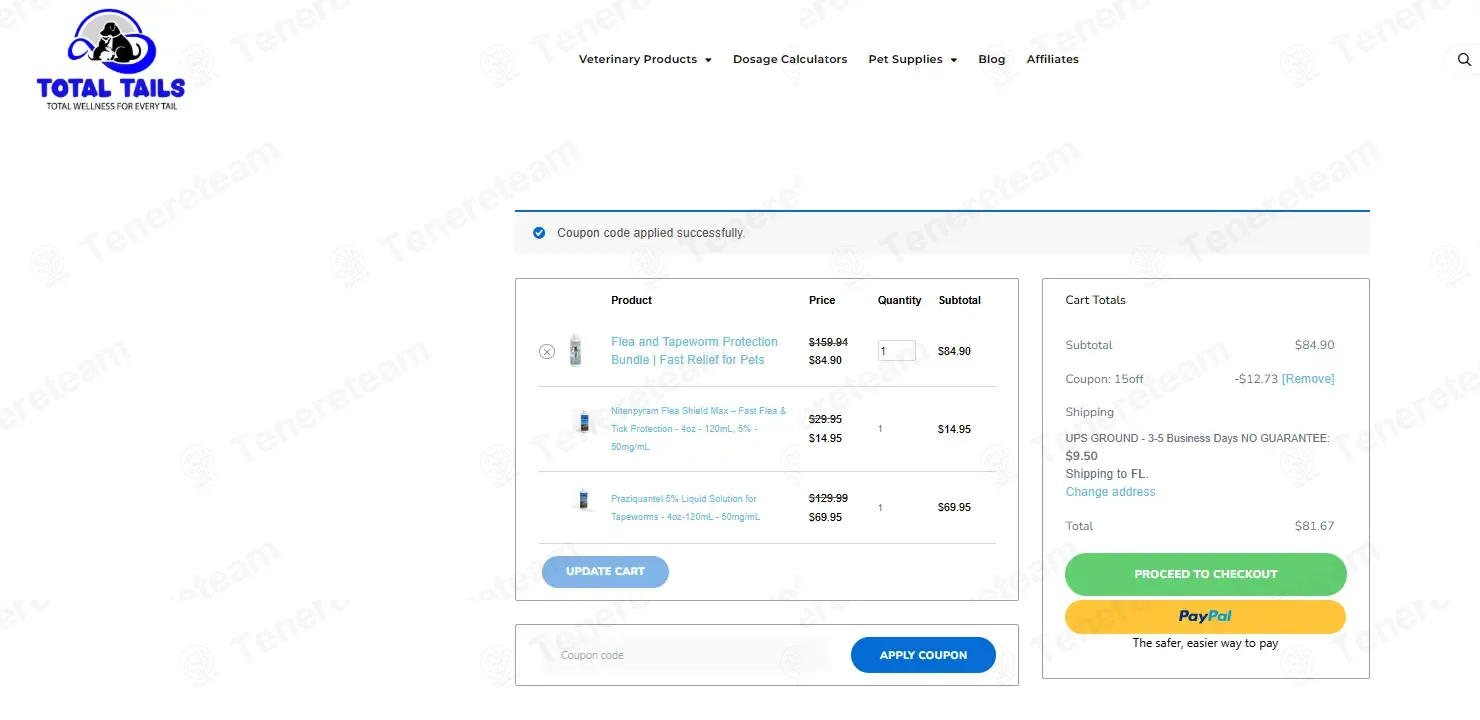
Task: Click the Nitenpyram struck-through price $29.95
Action: click(825, 420)
